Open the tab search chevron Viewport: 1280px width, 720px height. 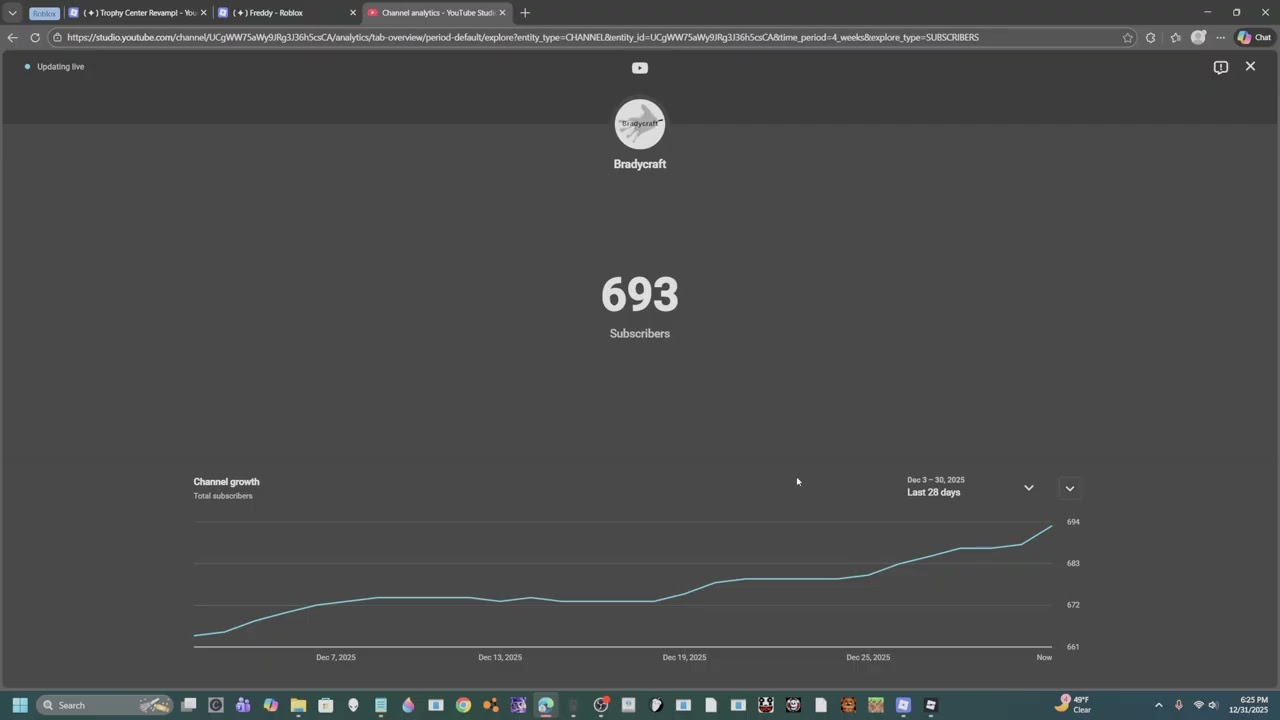12,13
